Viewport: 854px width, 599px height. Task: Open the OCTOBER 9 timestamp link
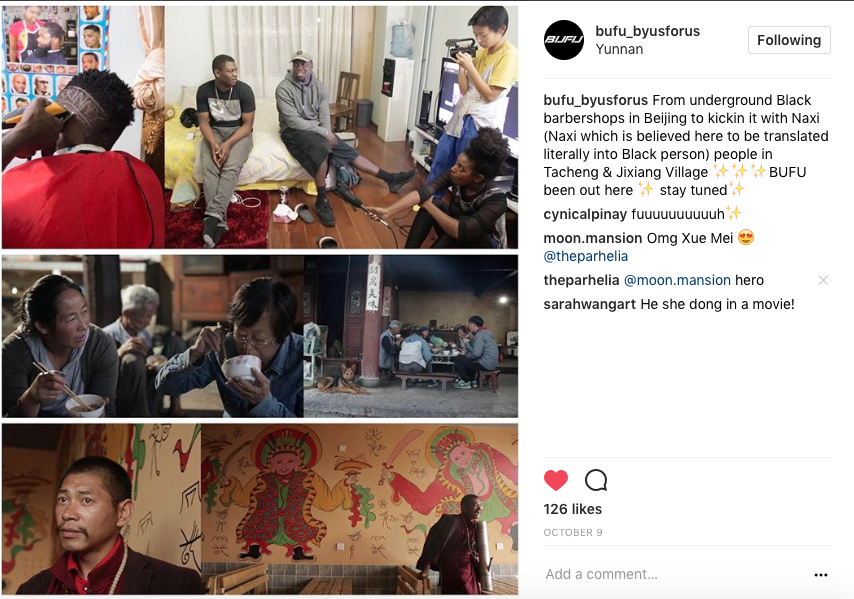pyautogui.click(x=573, y=533)
